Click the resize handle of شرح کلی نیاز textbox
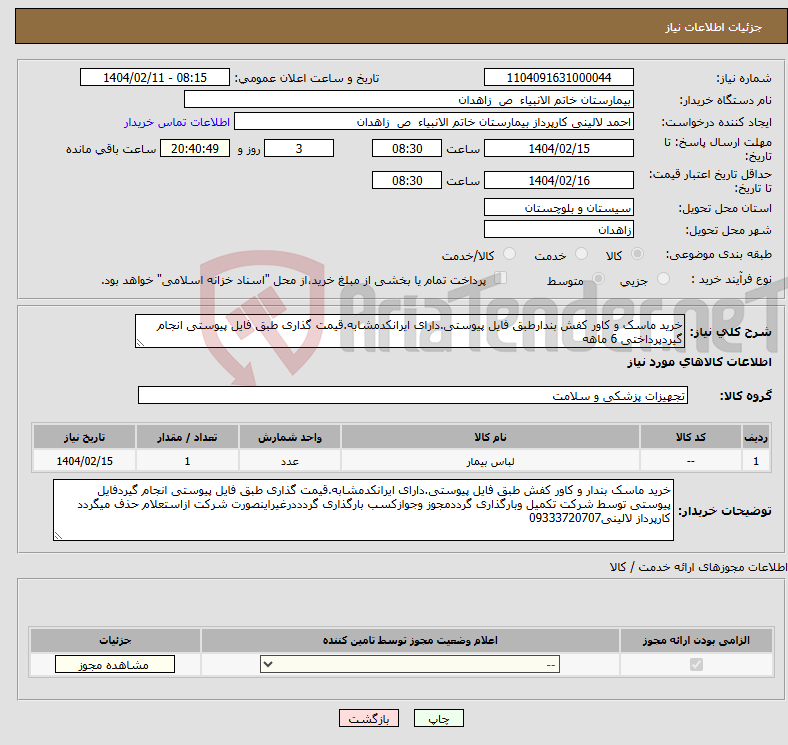Screen dimensions: 788x745 [140, 343]
